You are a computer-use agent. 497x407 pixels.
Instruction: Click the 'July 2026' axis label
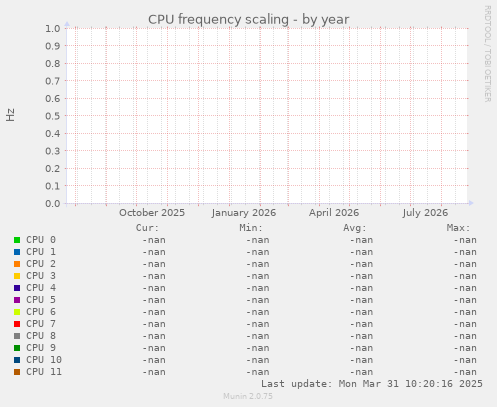tap(425, 213)
